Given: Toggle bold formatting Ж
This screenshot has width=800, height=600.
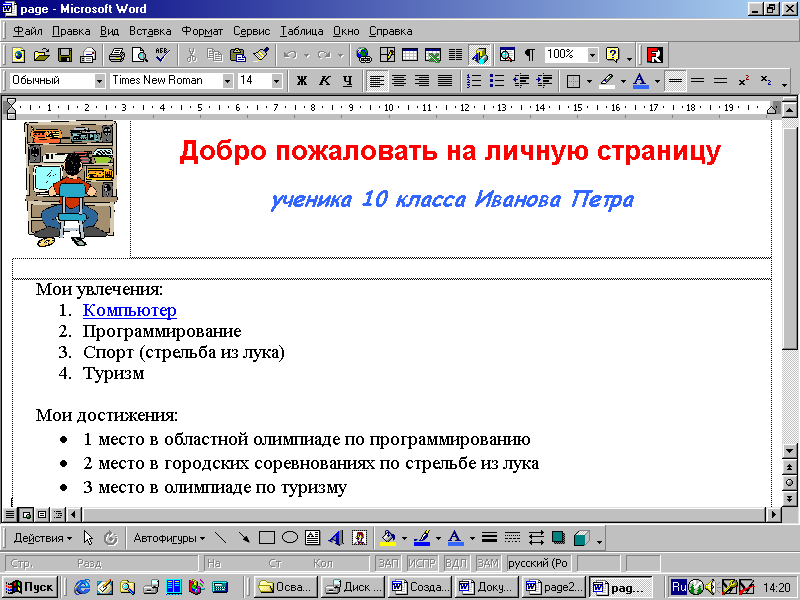Looking at the screenshot, I should click(302, 81).
